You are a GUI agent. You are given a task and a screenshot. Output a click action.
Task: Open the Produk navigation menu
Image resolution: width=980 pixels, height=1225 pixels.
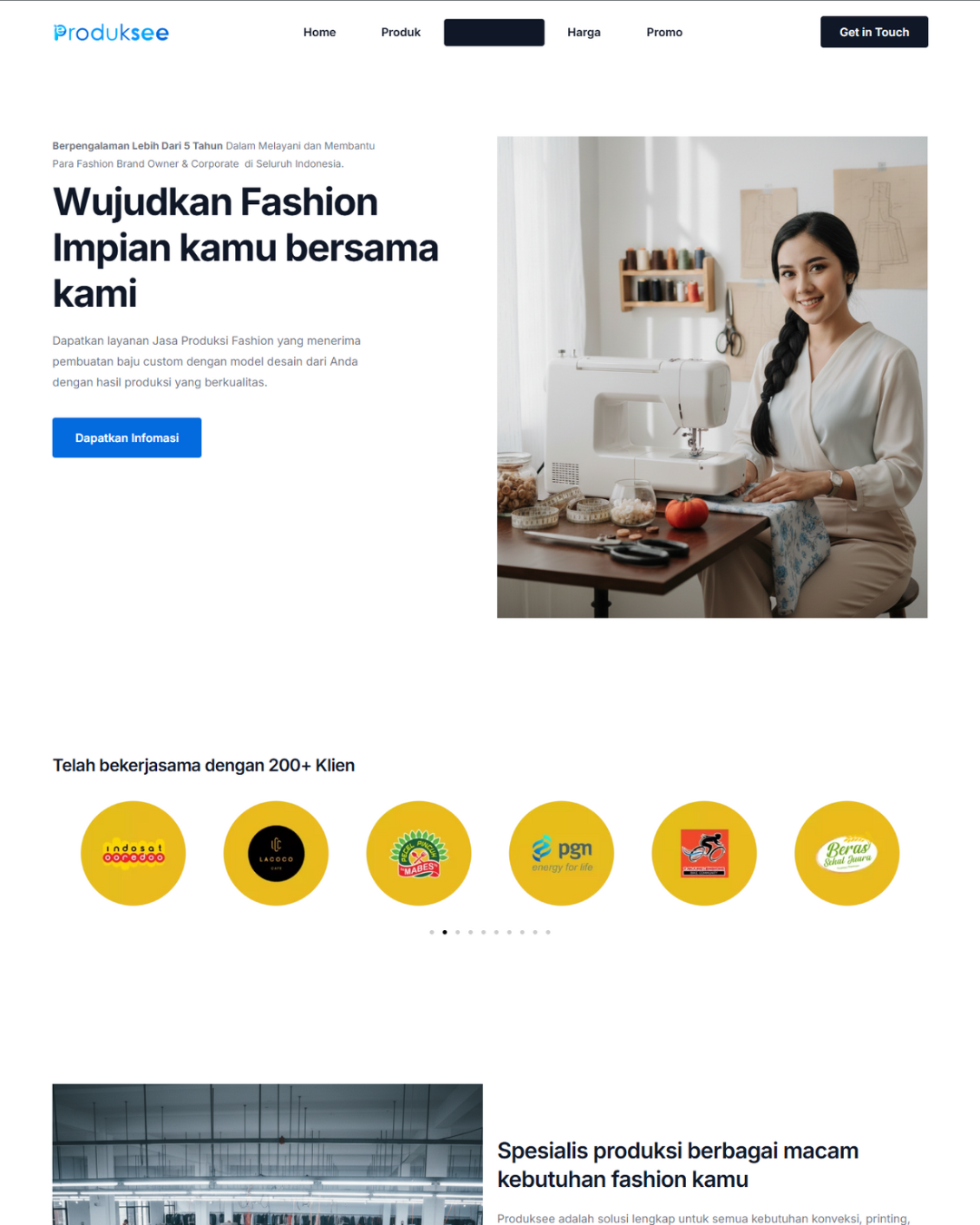(x=401, y=32)
